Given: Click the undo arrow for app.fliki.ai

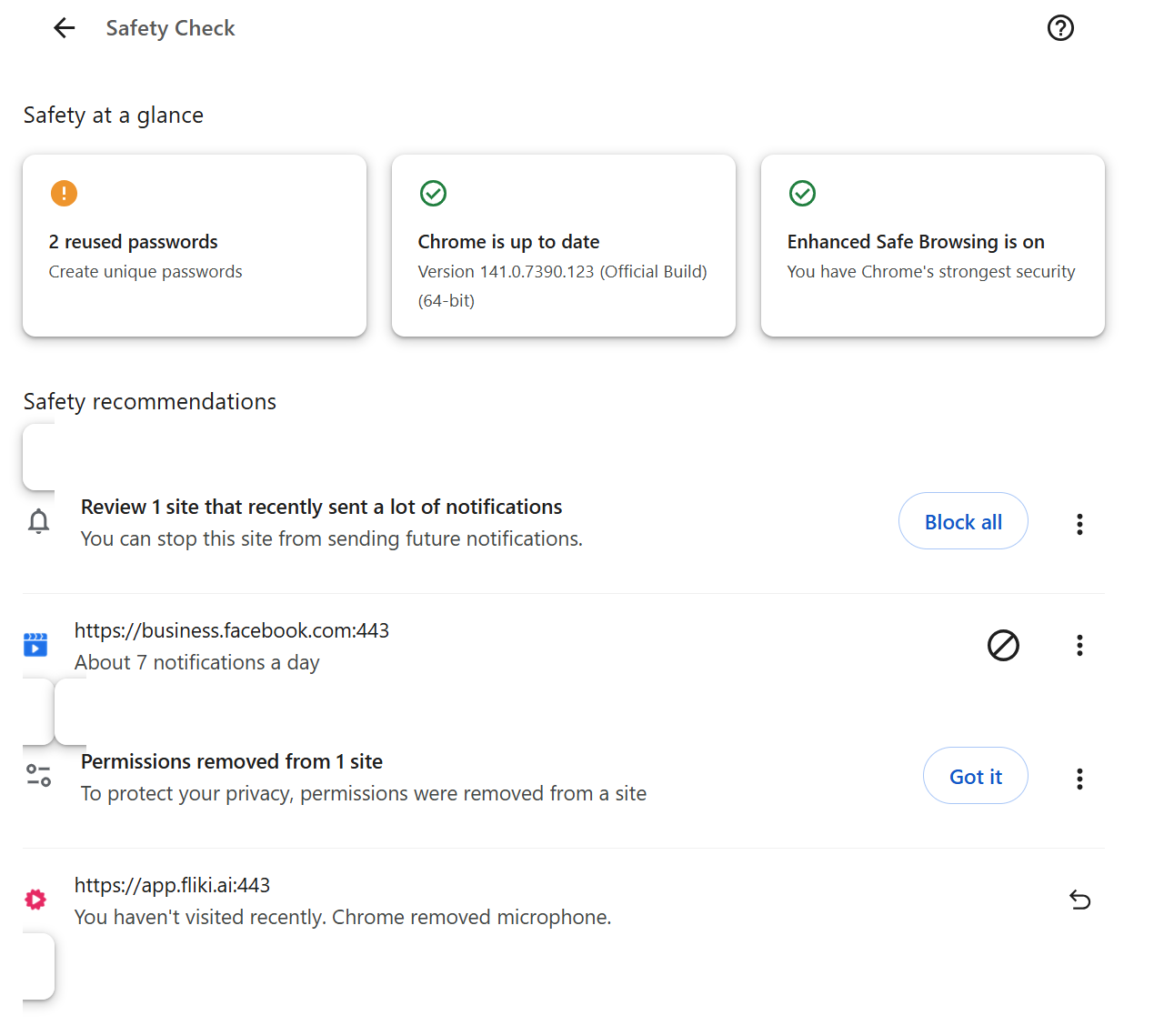Looking at the screenshot, I should pyautogui.click(x=1079, y=900).
